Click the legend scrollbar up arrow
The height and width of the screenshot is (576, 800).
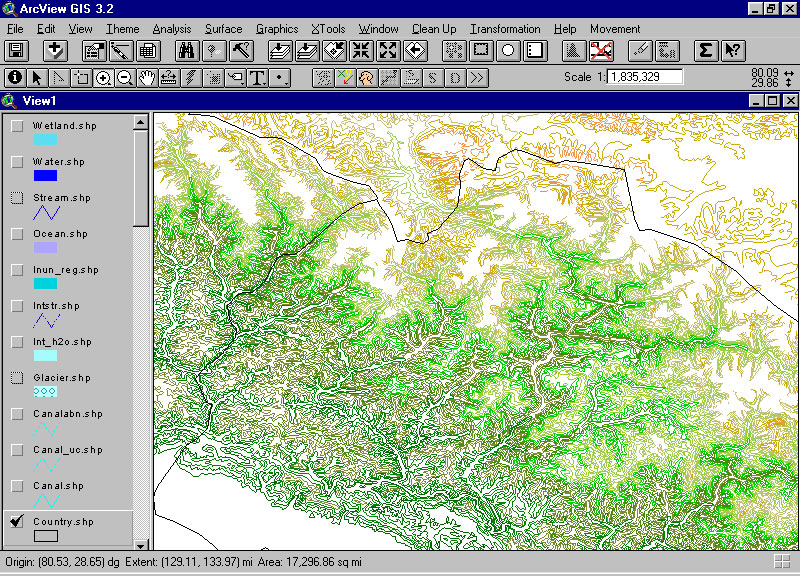(x=141, y=122)
